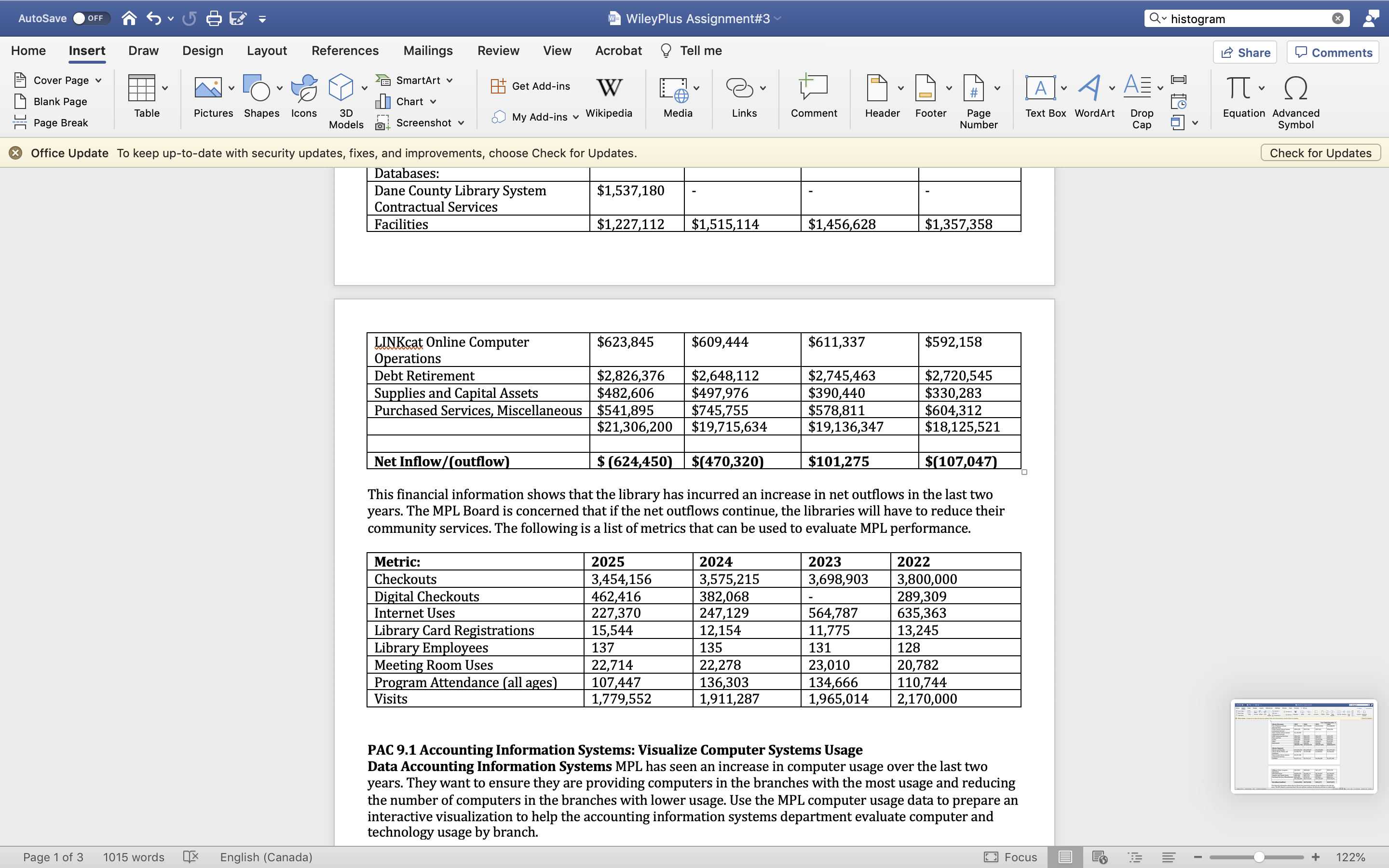Click the Object insert icon
This screenshot has height=868, width=1389.
(x=1177, y=122)
